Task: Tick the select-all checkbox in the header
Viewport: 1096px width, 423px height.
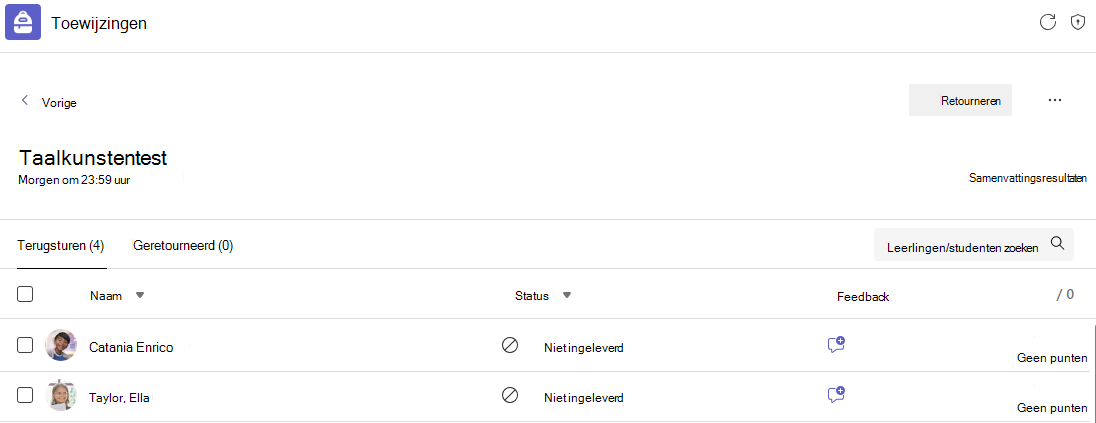Action: 25,294
